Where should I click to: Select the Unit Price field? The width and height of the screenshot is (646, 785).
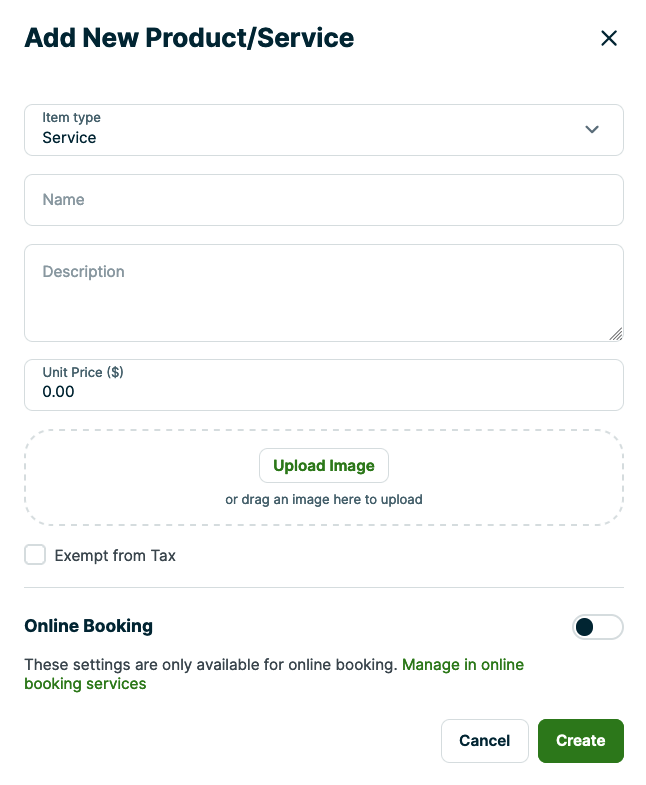click(x=323, y=391)
